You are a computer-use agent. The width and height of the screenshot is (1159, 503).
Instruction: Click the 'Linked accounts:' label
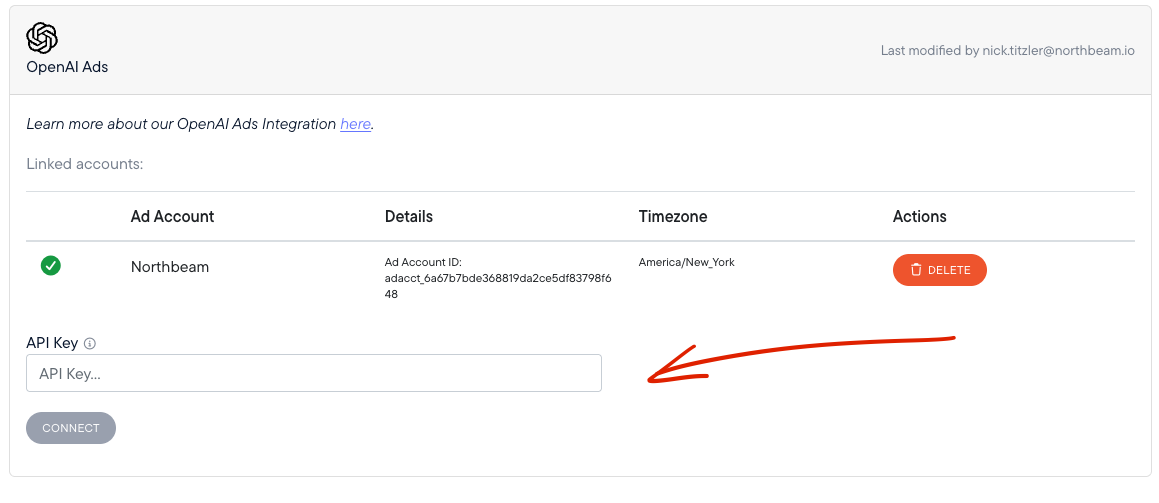tap(85, 164)
